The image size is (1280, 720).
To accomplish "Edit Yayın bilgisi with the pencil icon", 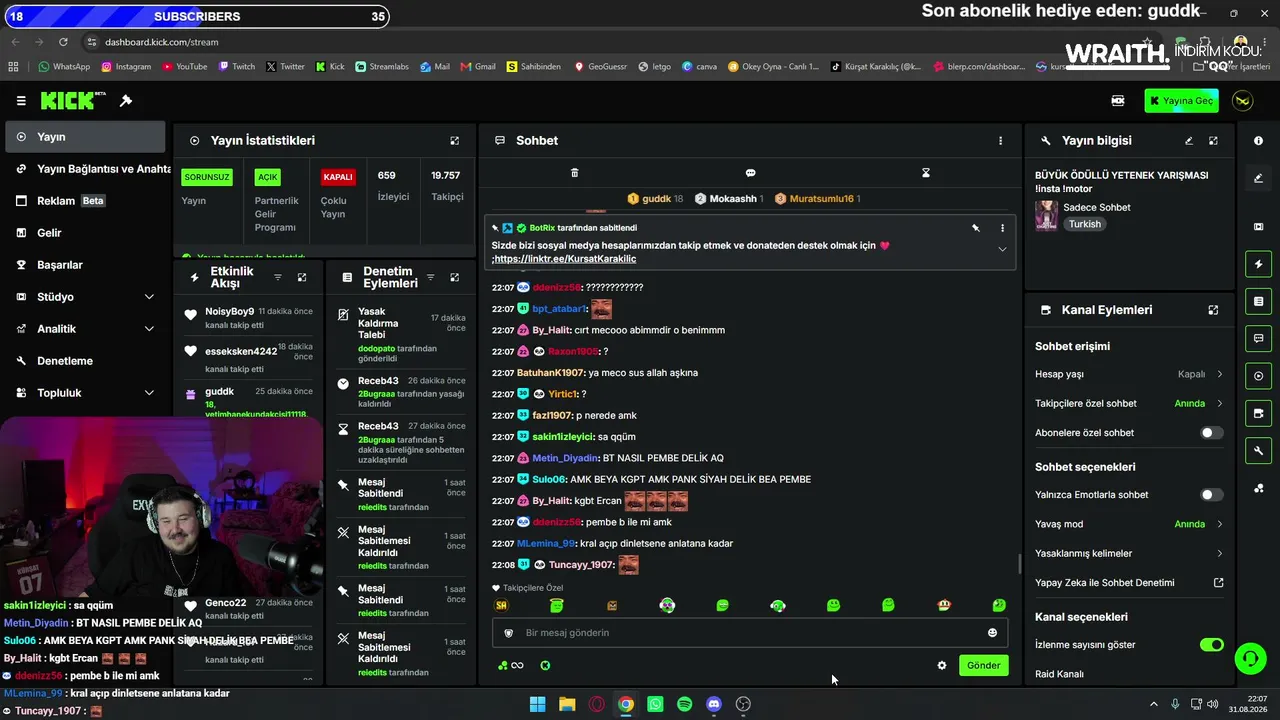I will click(1189, 141).
